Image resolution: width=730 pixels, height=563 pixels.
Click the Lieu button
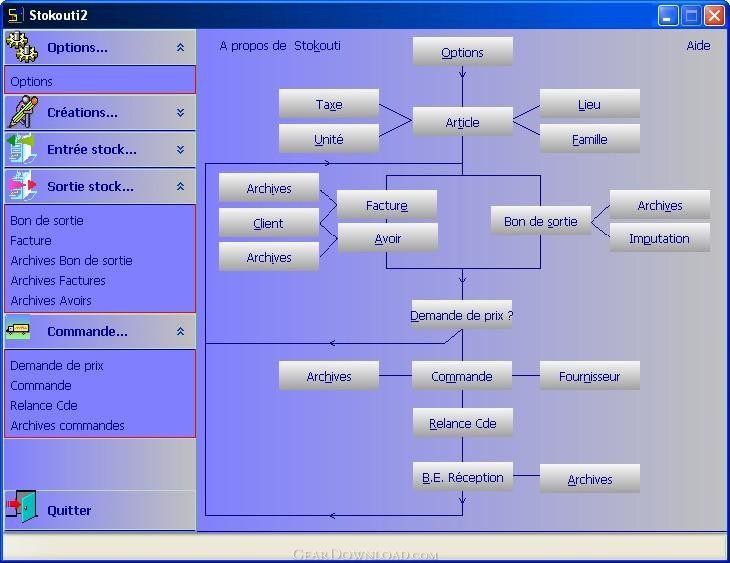tap(589, 104)
